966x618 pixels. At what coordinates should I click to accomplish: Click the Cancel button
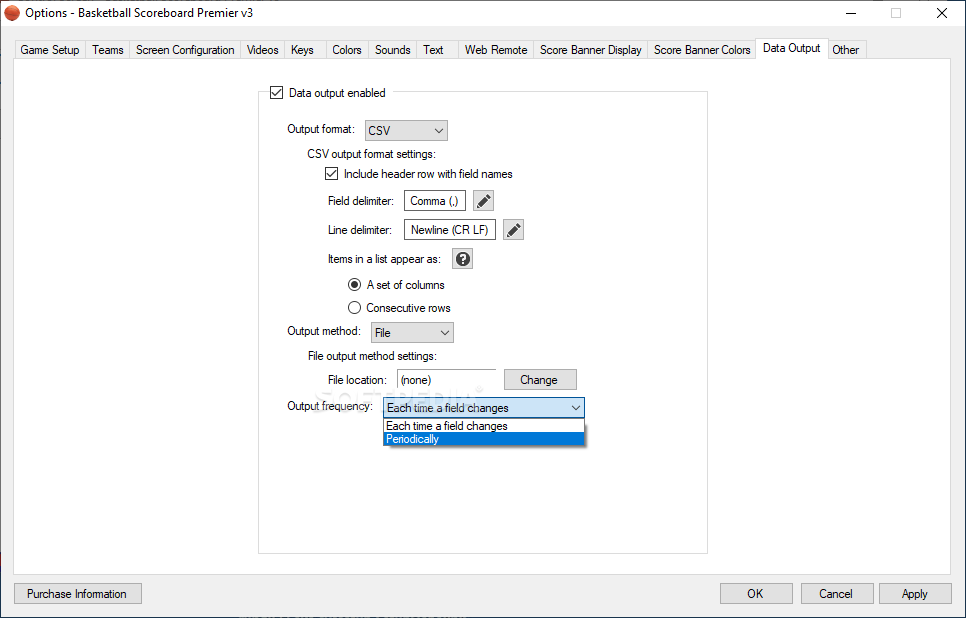pos(837,593)
